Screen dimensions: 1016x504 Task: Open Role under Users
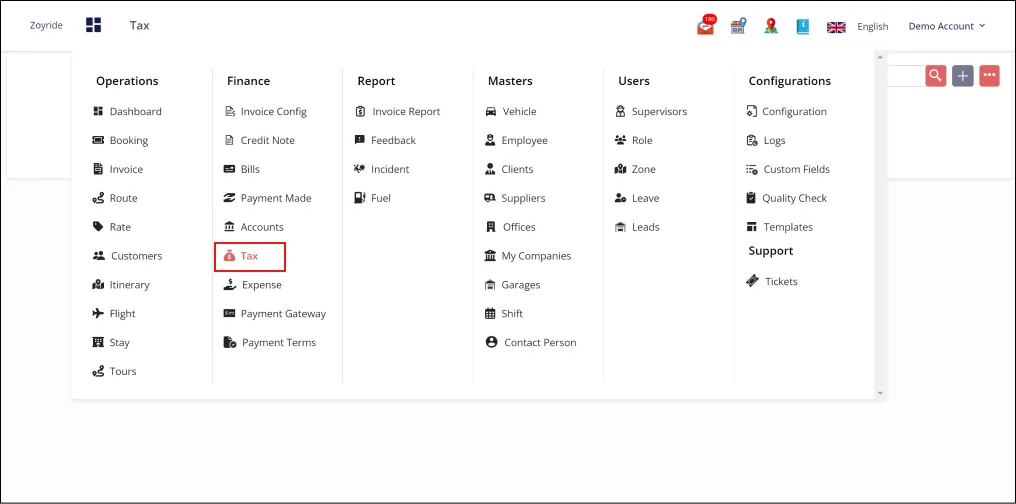click(634, 140)
